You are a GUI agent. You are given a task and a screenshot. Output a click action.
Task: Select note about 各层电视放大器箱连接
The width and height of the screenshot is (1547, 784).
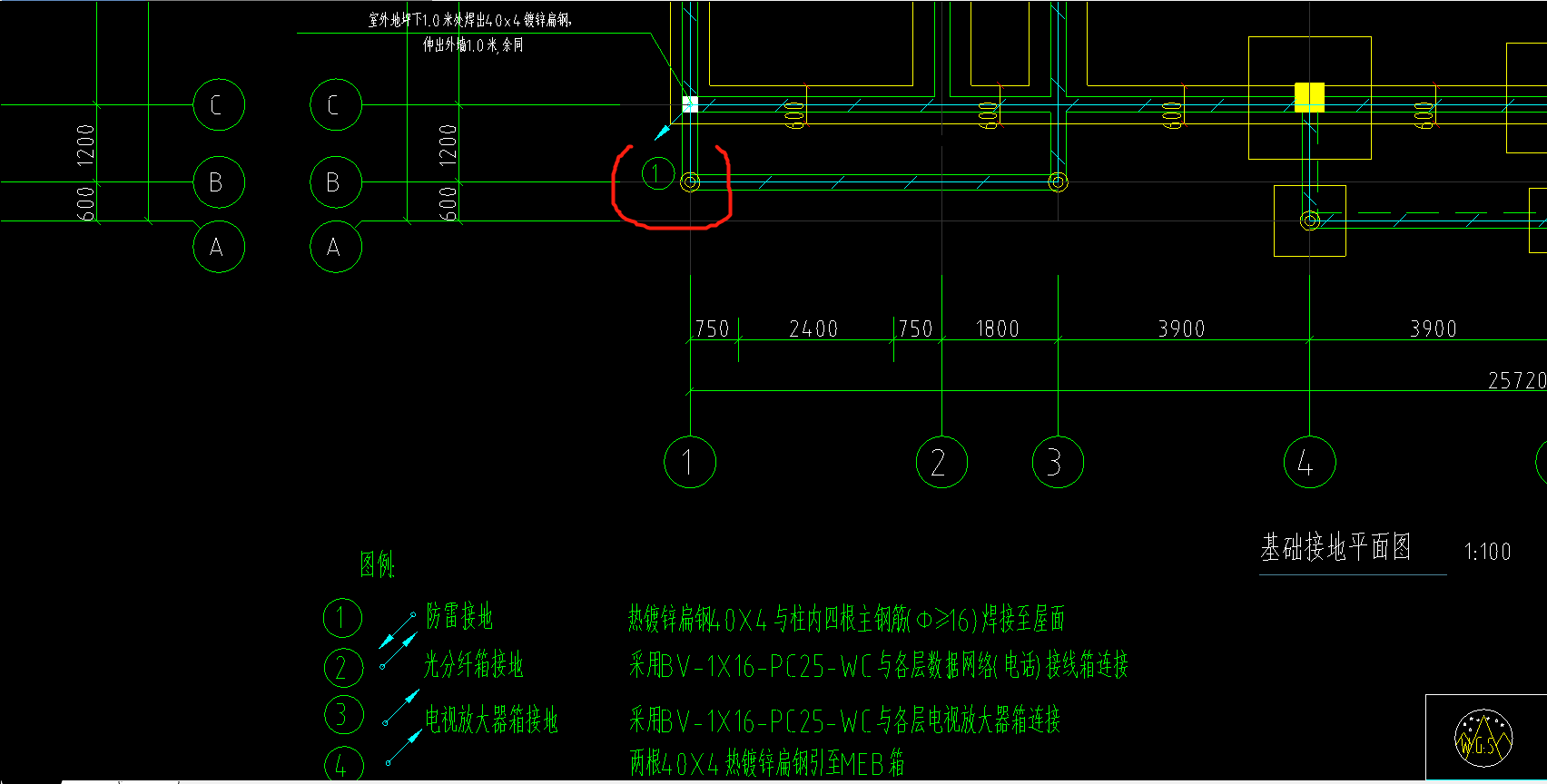pyautogui.click(x=845, y=721)
